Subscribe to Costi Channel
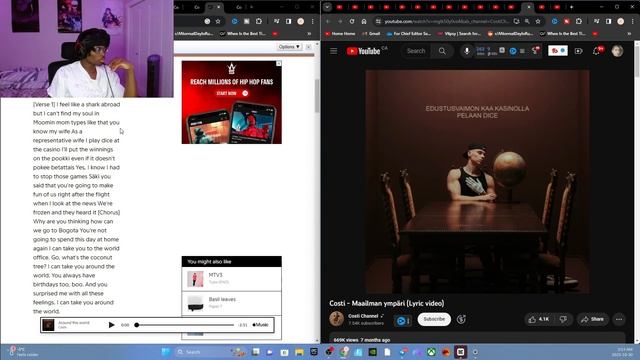 (x=434, y=319)
